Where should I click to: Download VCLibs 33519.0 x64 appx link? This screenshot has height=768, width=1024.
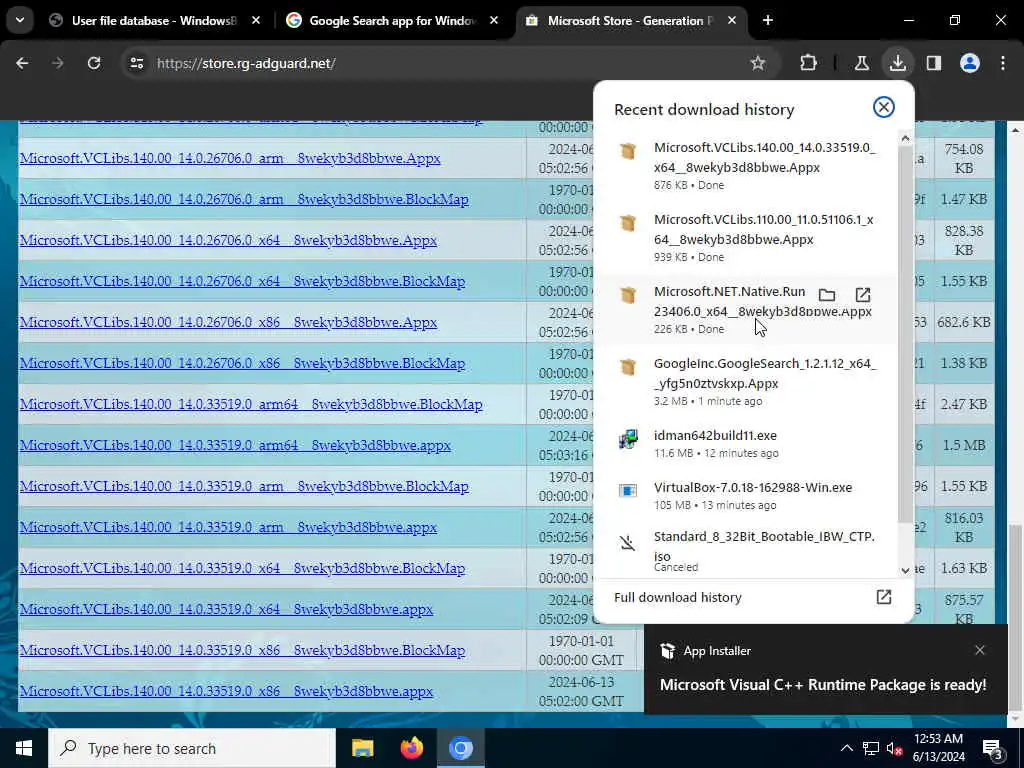(226, 609)
